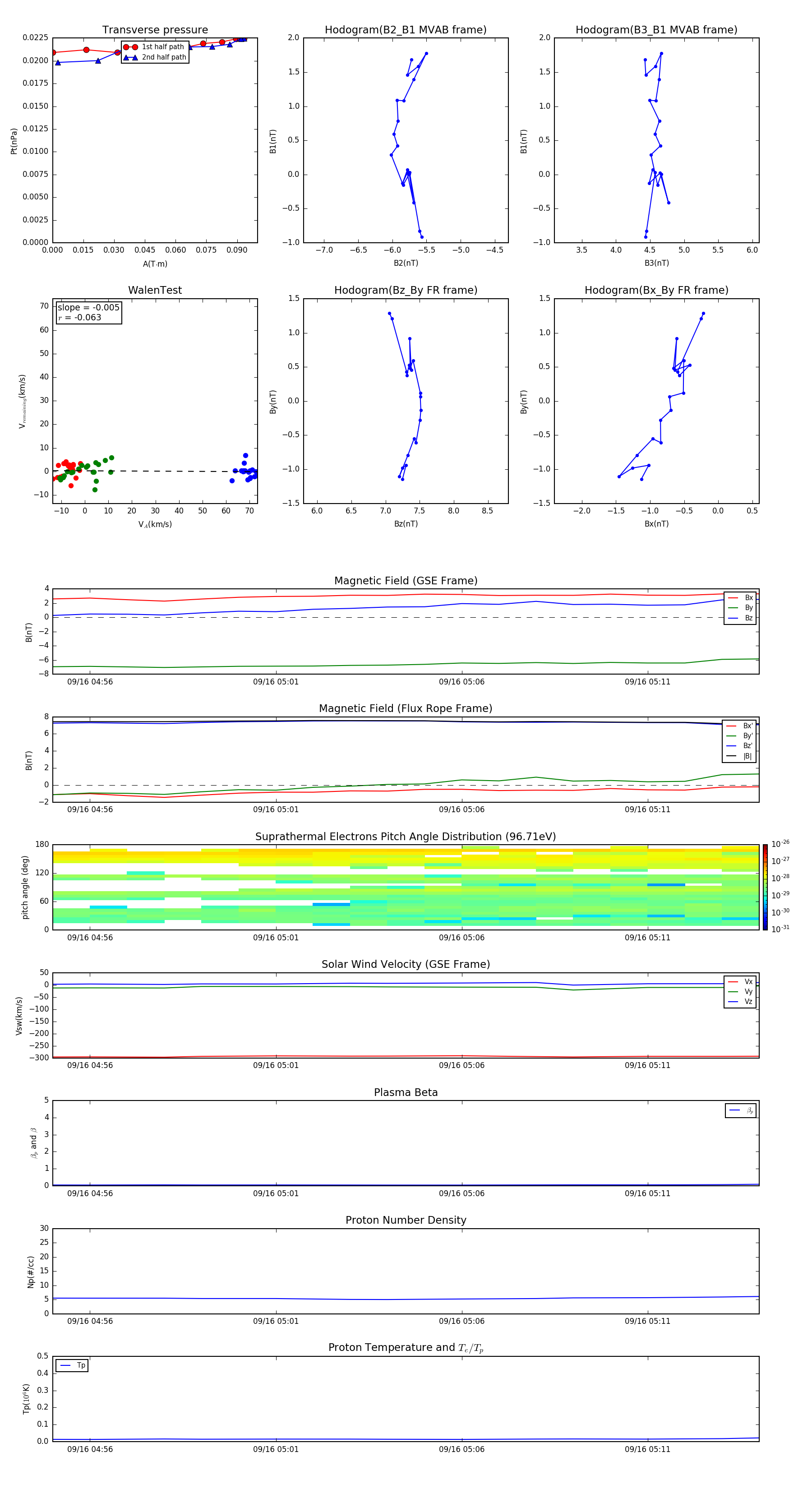The height and width of the screenshot is (1489, 812).
Task: Click the 'A(T·m)' x-axis label
Action: click(155, 264)
